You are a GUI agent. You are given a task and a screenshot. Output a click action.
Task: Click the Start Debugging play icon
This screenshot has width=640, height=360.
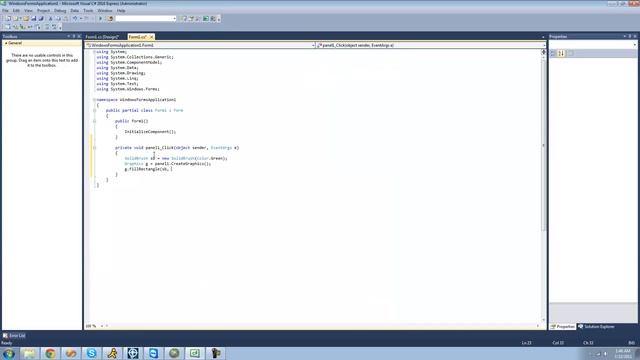point(100,19)
